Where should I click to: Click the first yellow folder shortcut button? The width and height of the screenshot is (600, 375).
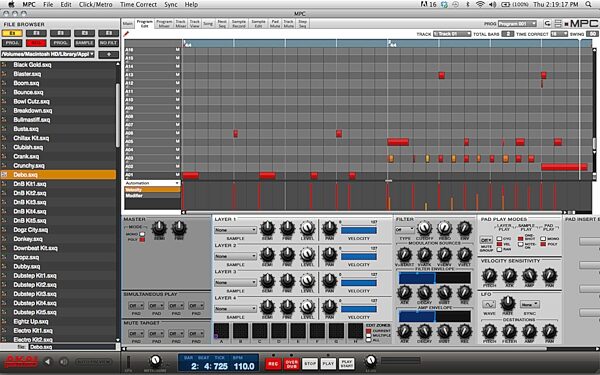tap(12, 33)
